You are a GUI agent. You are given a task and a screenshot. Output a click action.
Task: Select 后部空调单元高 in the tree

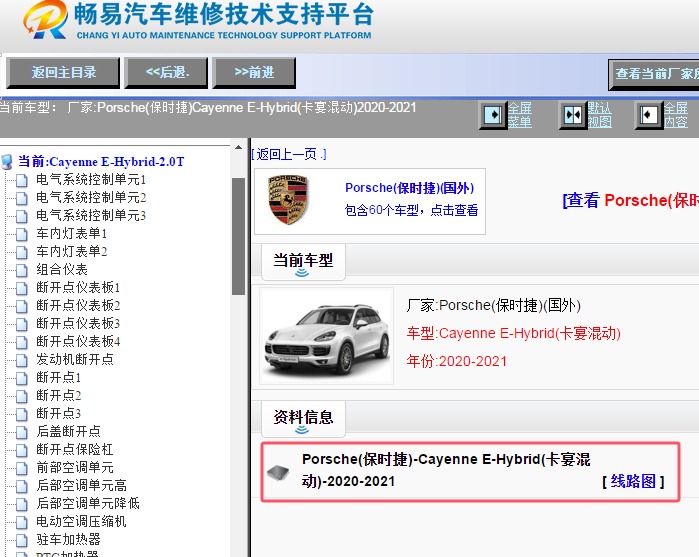81,485
